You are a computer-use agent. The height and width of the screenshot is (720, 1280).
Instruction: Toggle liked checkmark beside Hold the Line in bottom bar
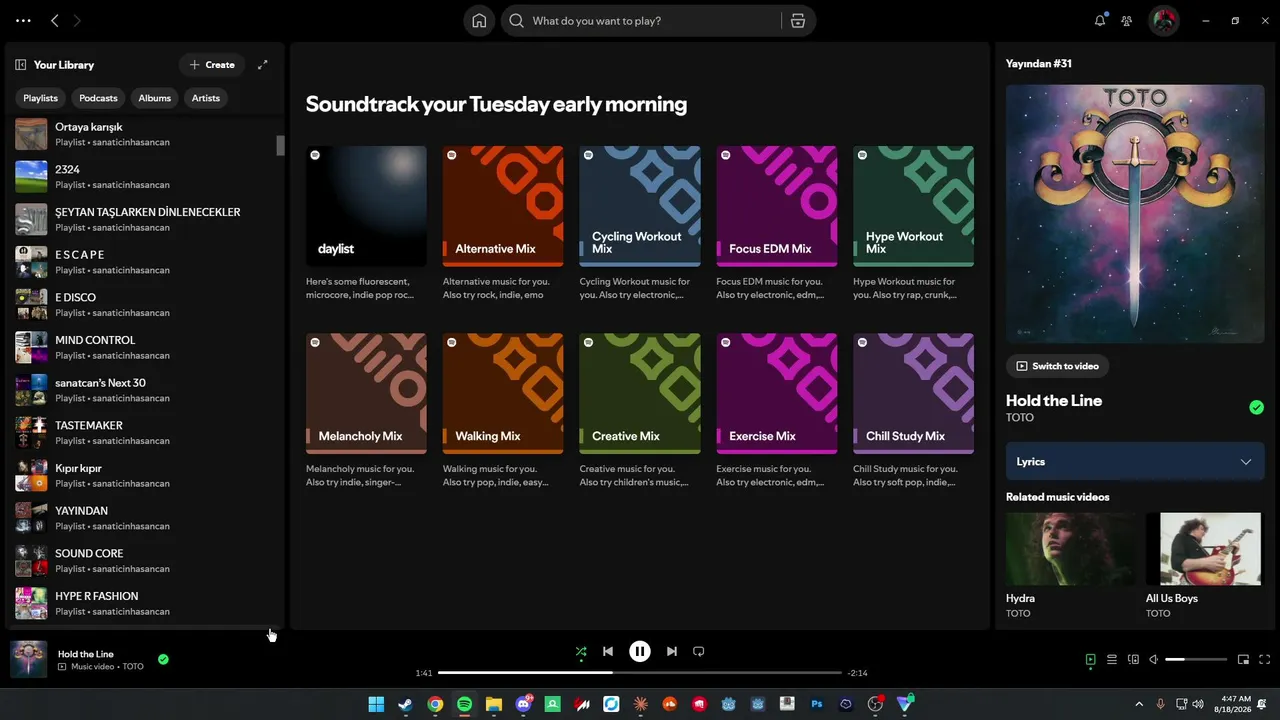pos(163,659)
